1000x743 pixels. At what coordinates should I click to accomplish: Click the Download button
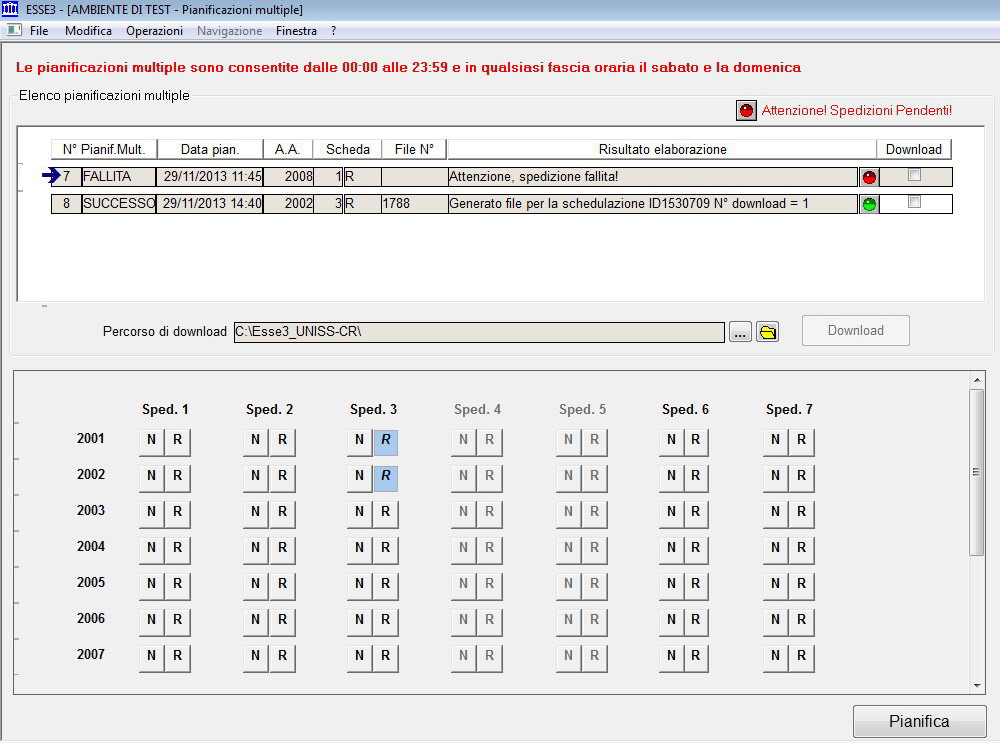tap(855, 330)
